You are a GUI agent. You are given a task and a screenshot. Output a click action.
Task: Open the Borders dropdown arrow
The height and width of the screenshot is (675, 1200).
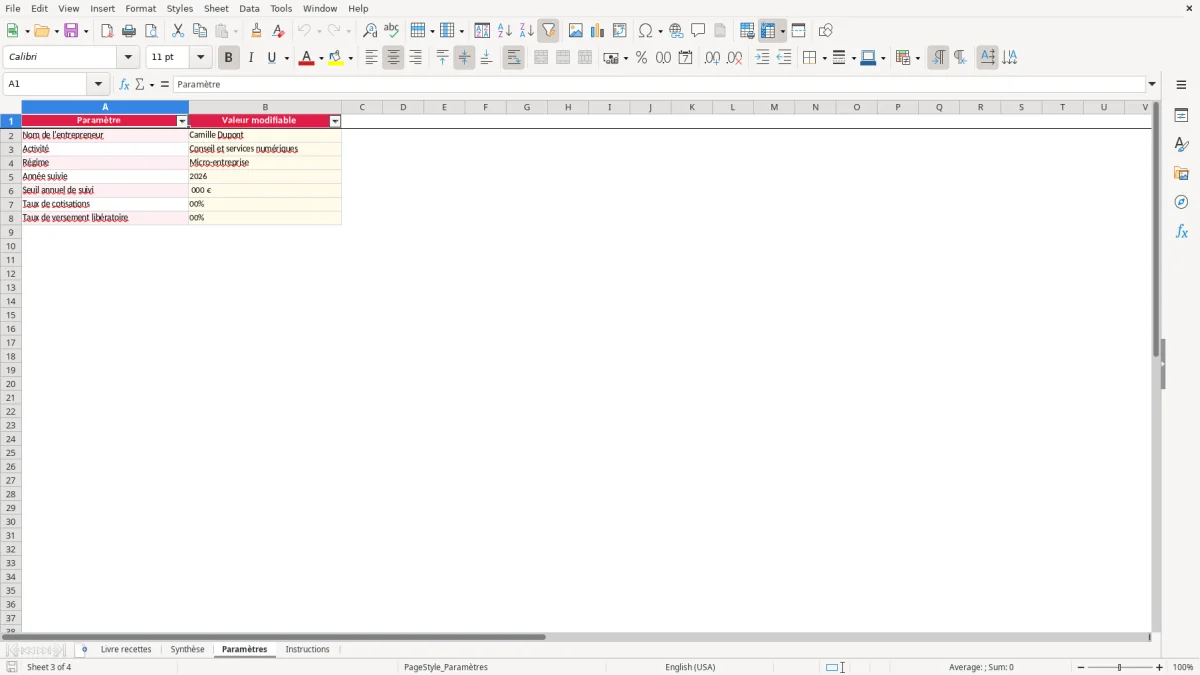coord(823,58)
